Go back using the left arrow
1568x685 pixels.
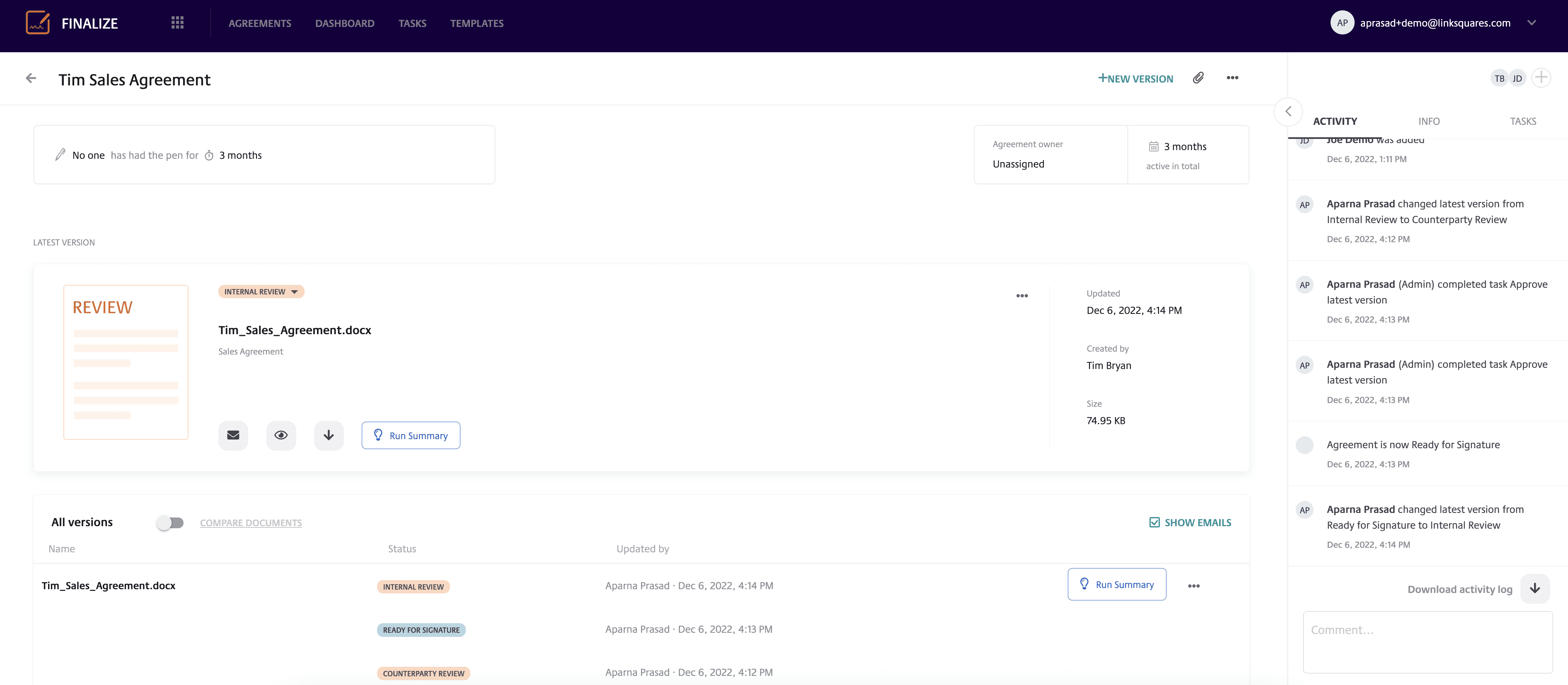31,78
